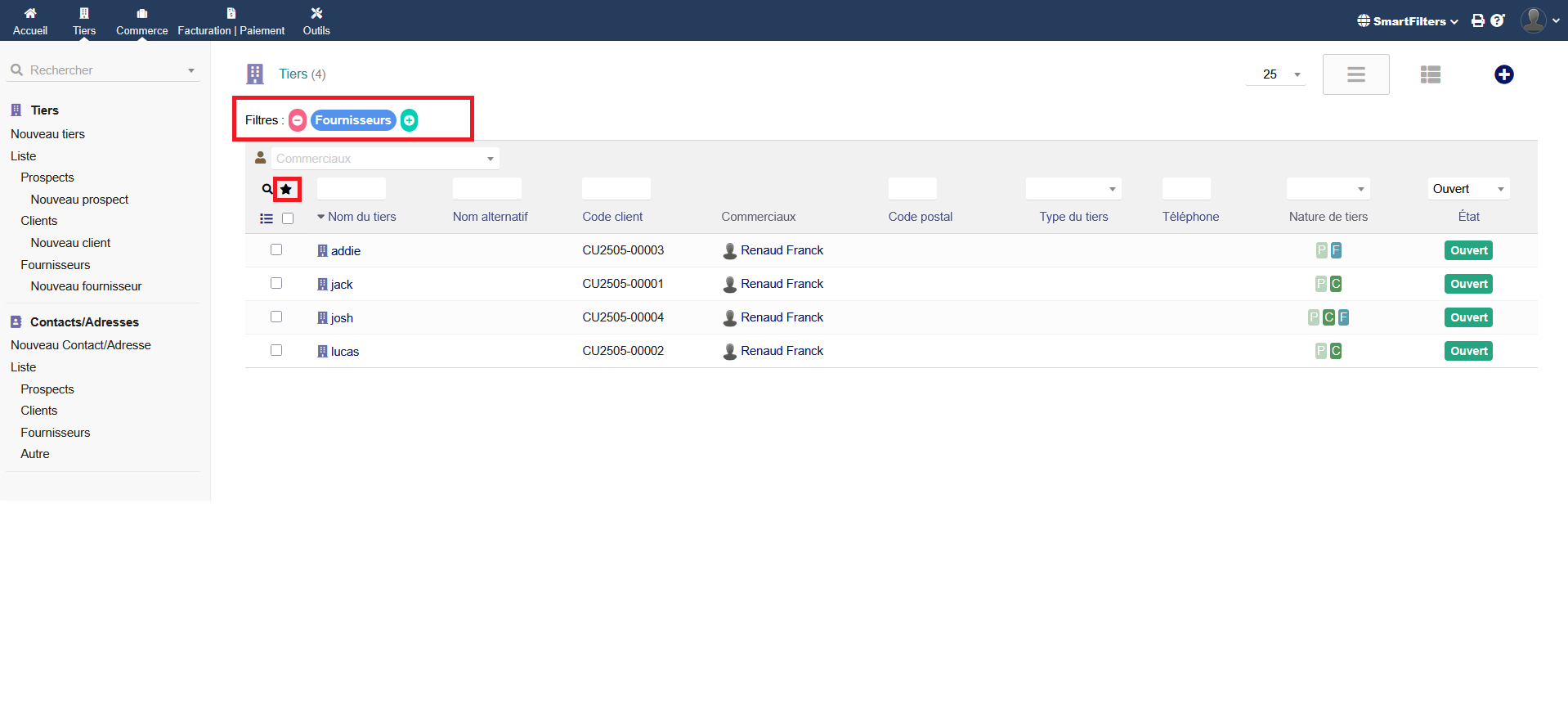Open the rows-per-page dropdown showing 25
This screenshot has width=1568, height=719.
[x=1275, y=74]
